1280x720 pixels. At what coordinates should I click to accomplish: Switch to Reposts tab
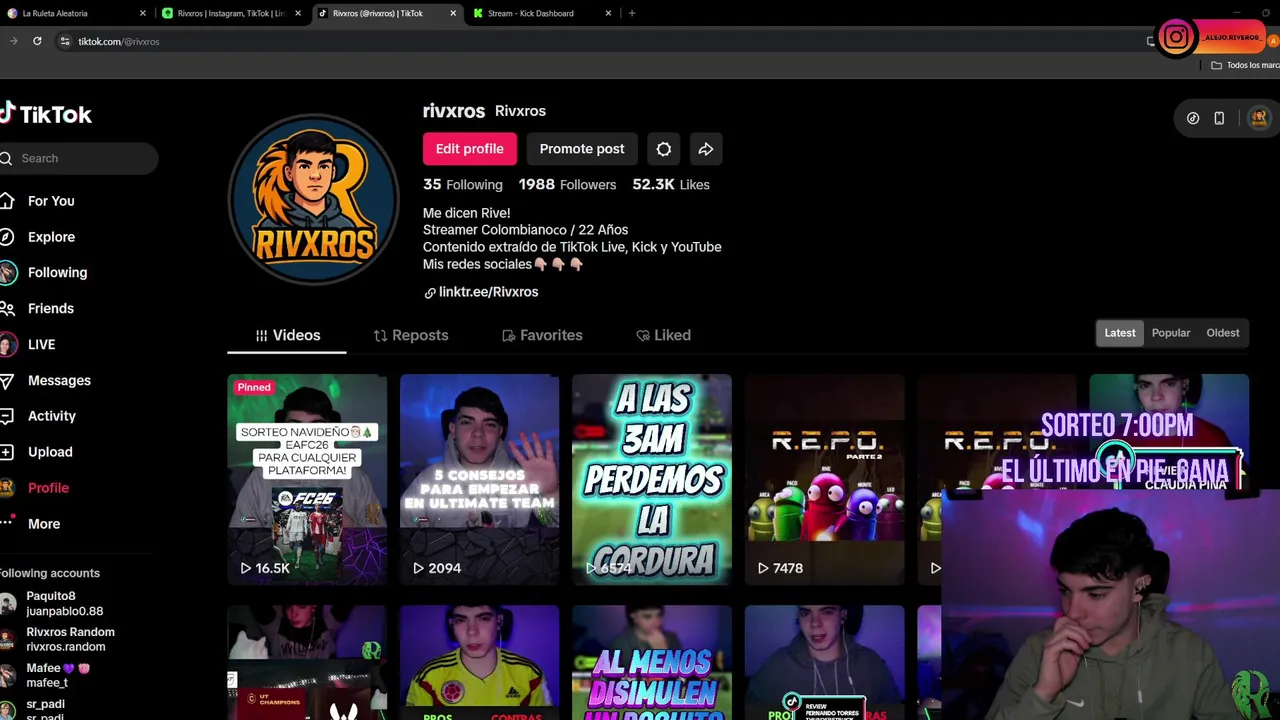coord(411,335)
